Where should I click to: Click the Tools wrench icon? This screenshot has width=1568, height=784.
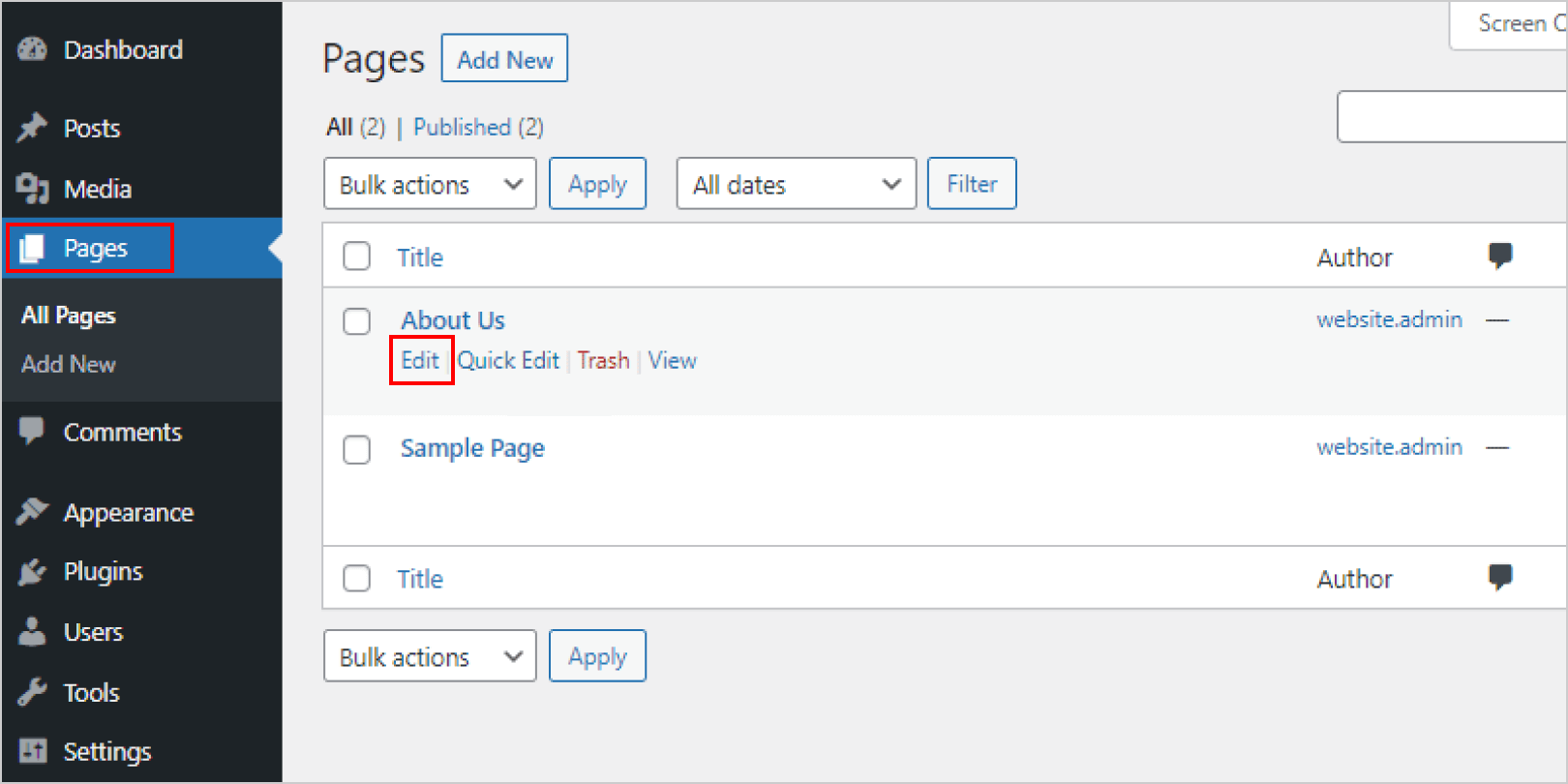coord(32,692)
